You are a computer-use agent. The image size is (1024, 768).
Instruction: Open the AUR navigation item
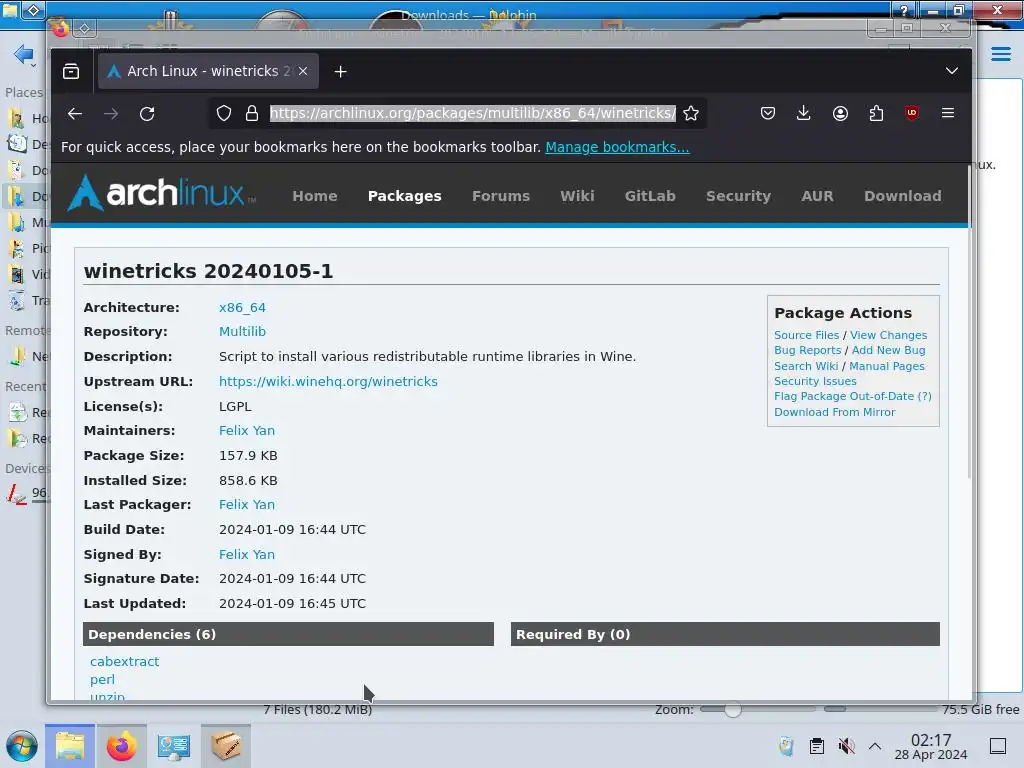click(818, 196)
